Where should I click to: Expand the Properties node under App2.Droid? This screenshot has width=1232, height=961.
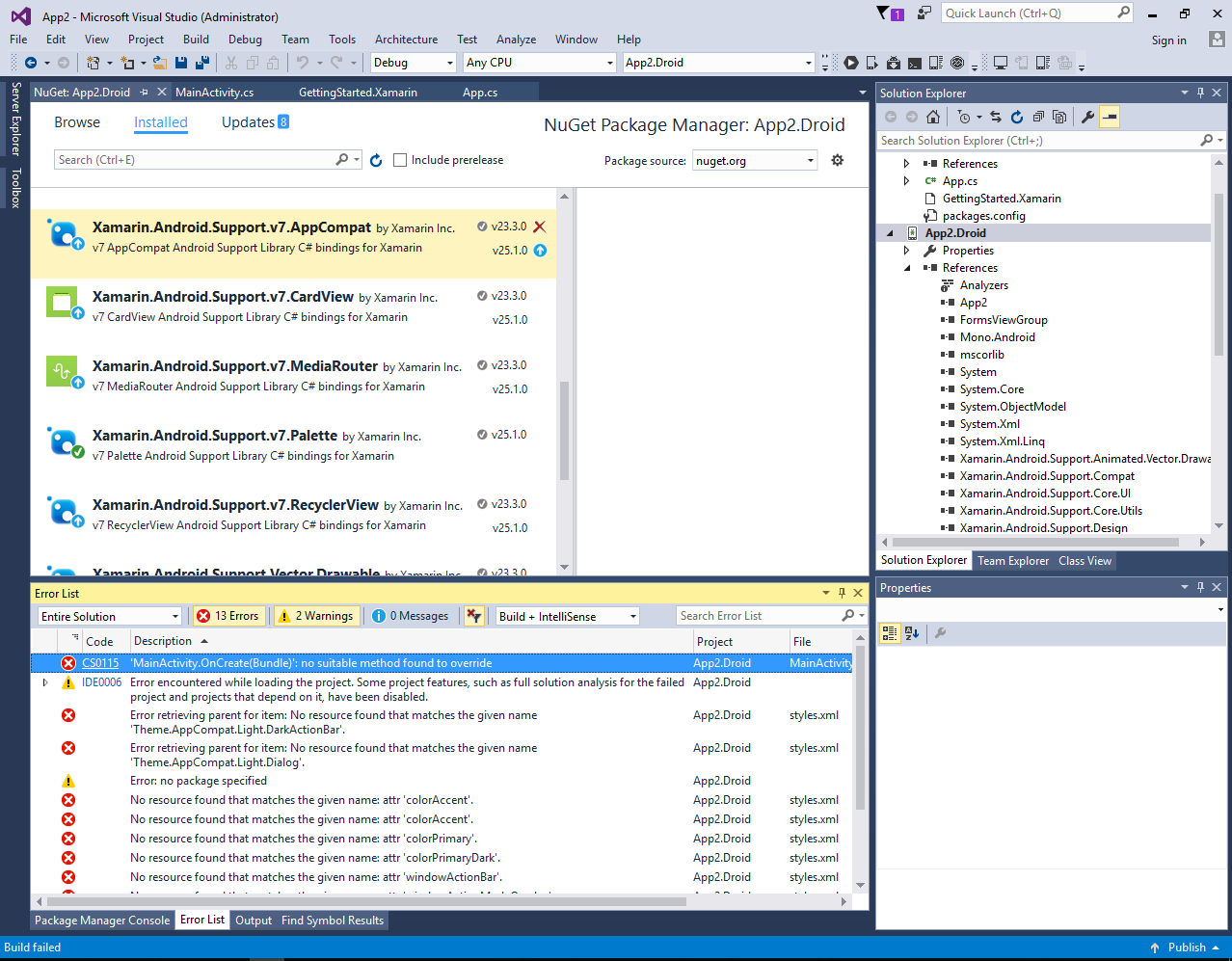(906, 251)
